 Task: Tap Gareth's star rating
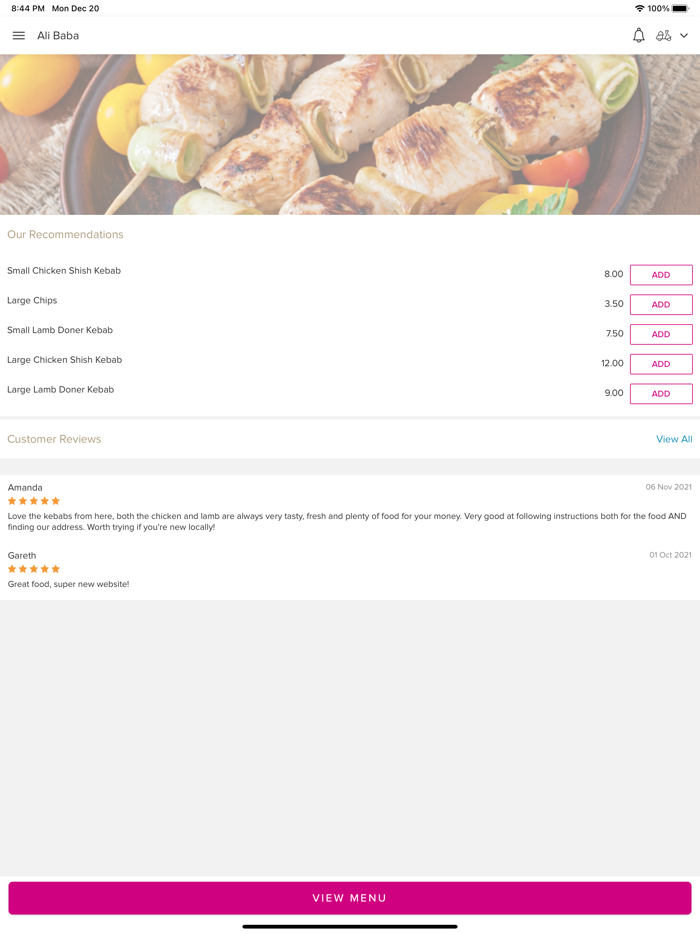34,569
